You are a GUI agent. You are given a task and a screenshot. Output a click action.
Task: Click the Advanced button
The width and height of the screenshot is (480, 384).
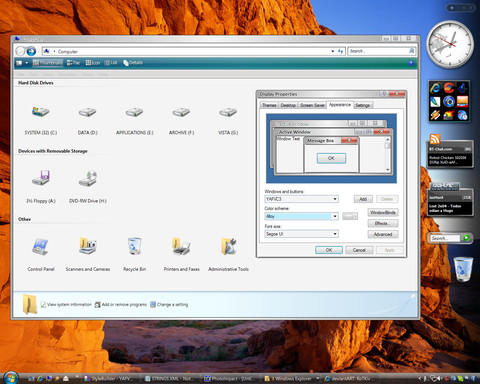(383, 234)
